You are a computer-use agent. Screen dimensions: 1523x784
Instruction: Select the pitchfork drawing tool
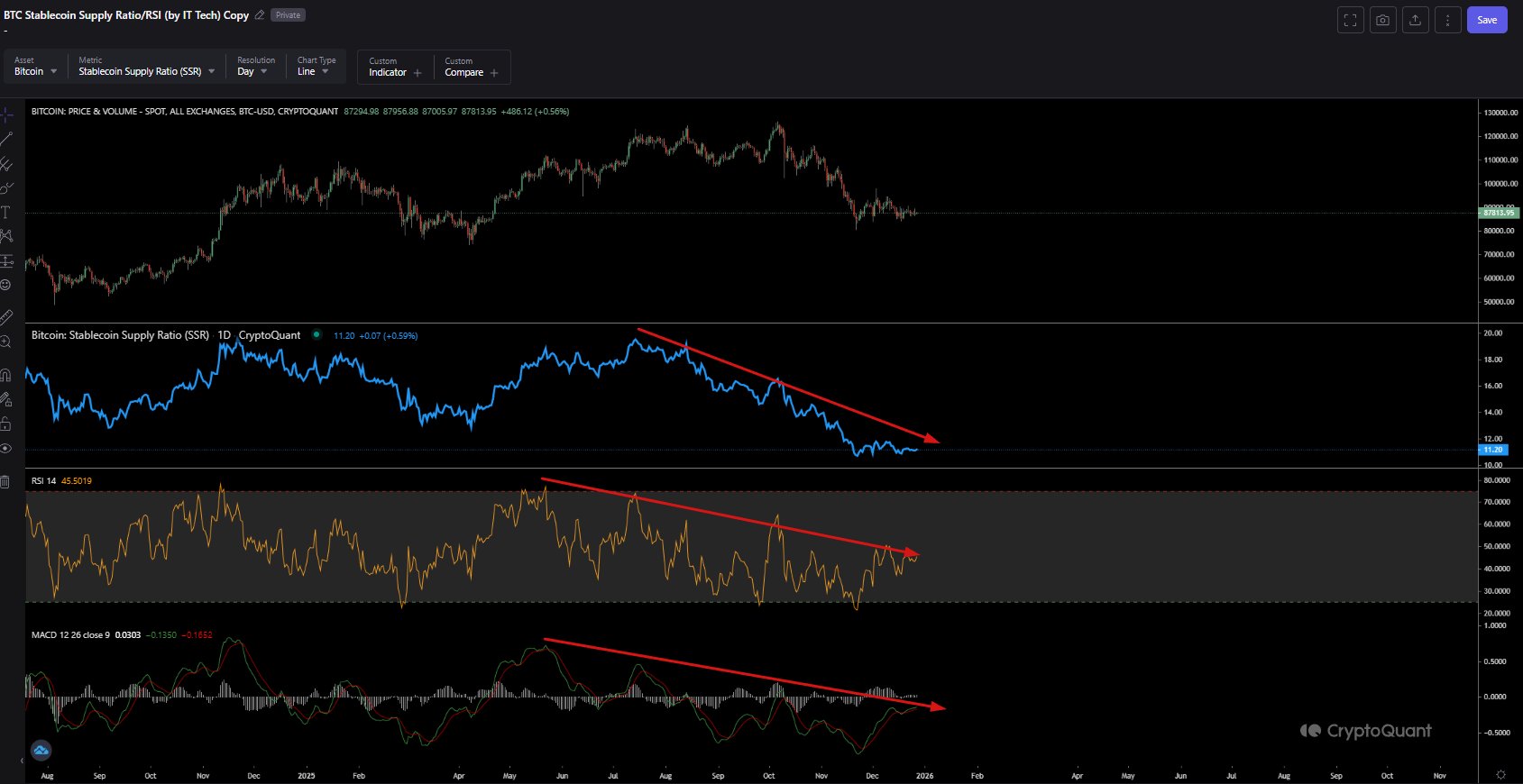(x=6, y=163)
